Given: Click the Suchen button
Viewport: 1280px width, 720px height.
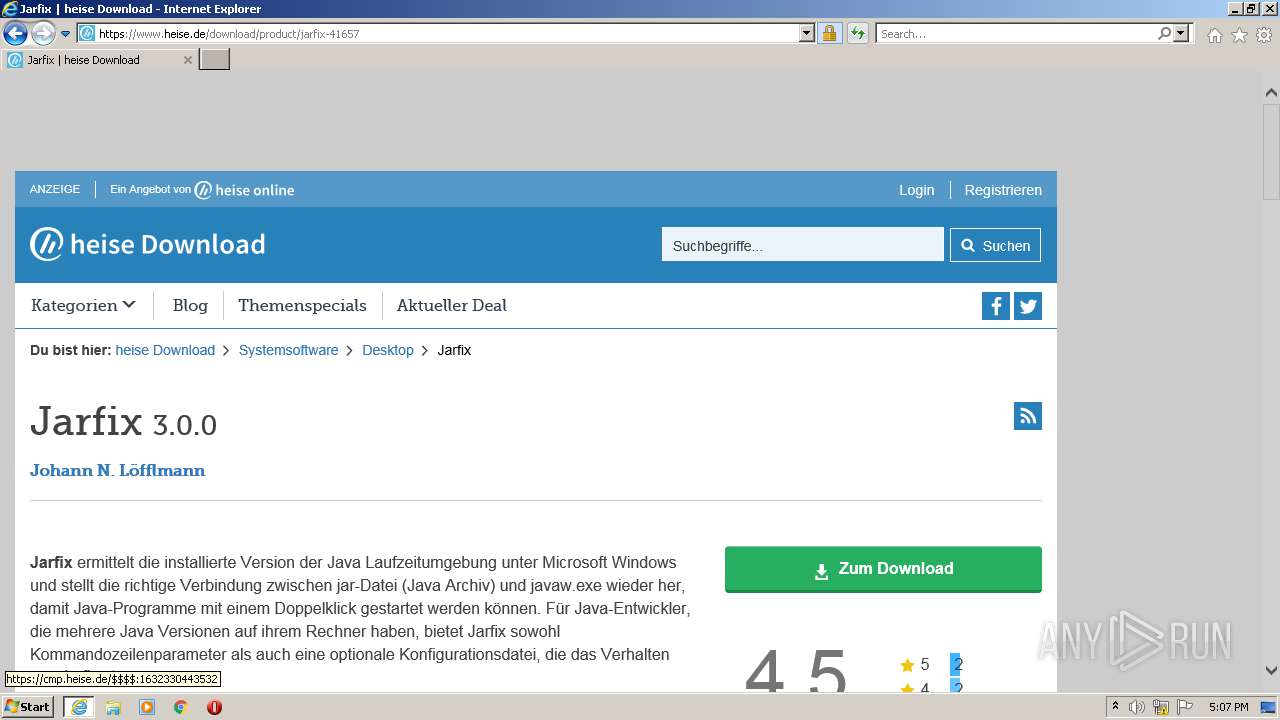Looking at the screenshot, I should (x=995, y=245).
